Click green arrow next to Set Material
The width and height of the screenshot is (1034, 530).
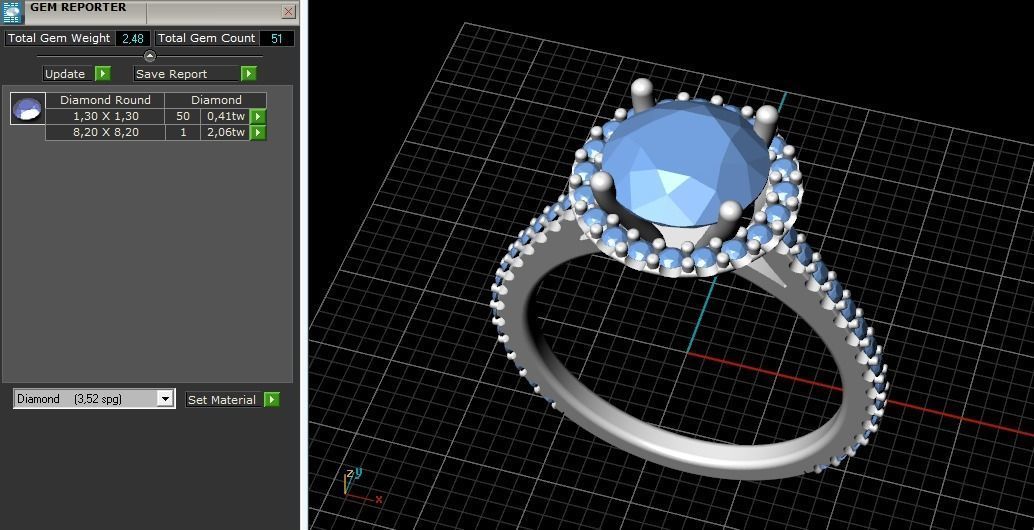272,399
